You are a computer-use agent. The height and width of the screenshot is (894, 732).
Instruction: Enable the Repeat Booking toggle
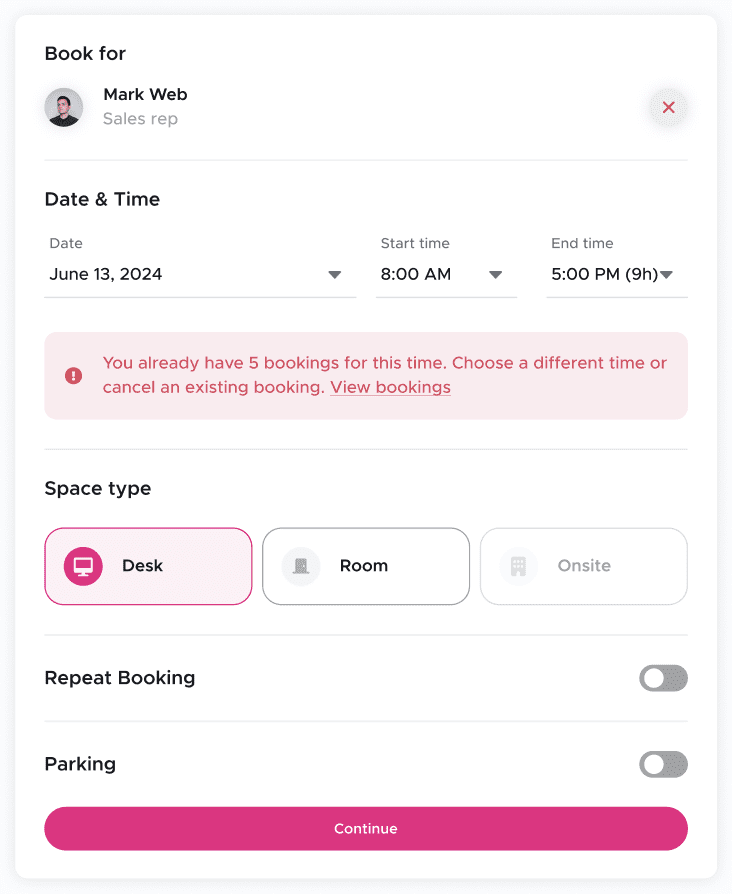pos(663,679)
